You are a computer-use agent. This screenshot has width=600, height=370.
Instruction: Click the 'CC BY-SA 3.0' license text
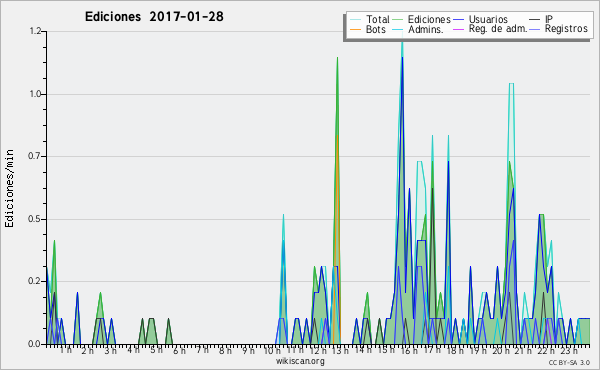coord(569,363)
